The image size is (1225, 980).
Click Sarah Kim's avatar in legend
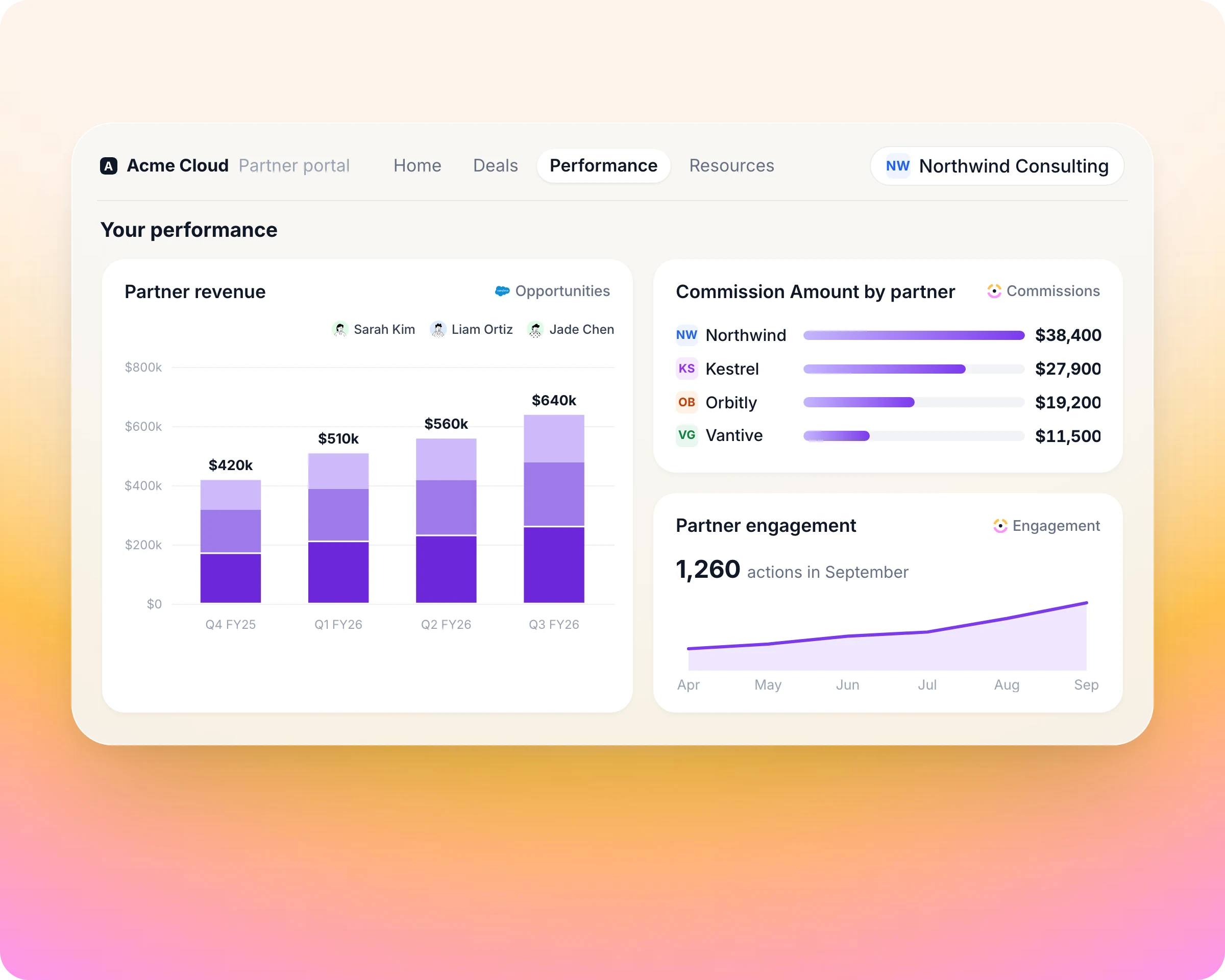[340, 330]
